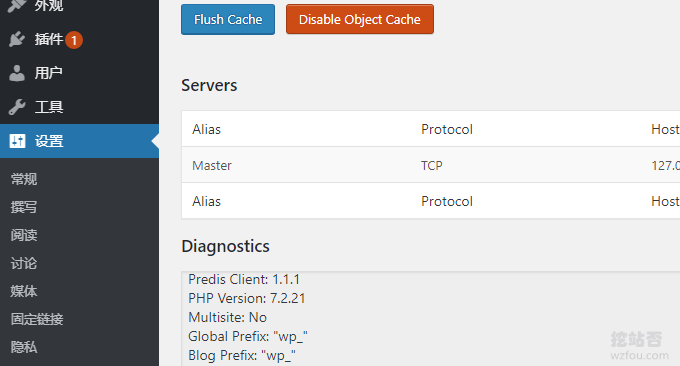Go to 媒体 media settings
Viewport: 680px width, 366px height.
click(24, 291)
